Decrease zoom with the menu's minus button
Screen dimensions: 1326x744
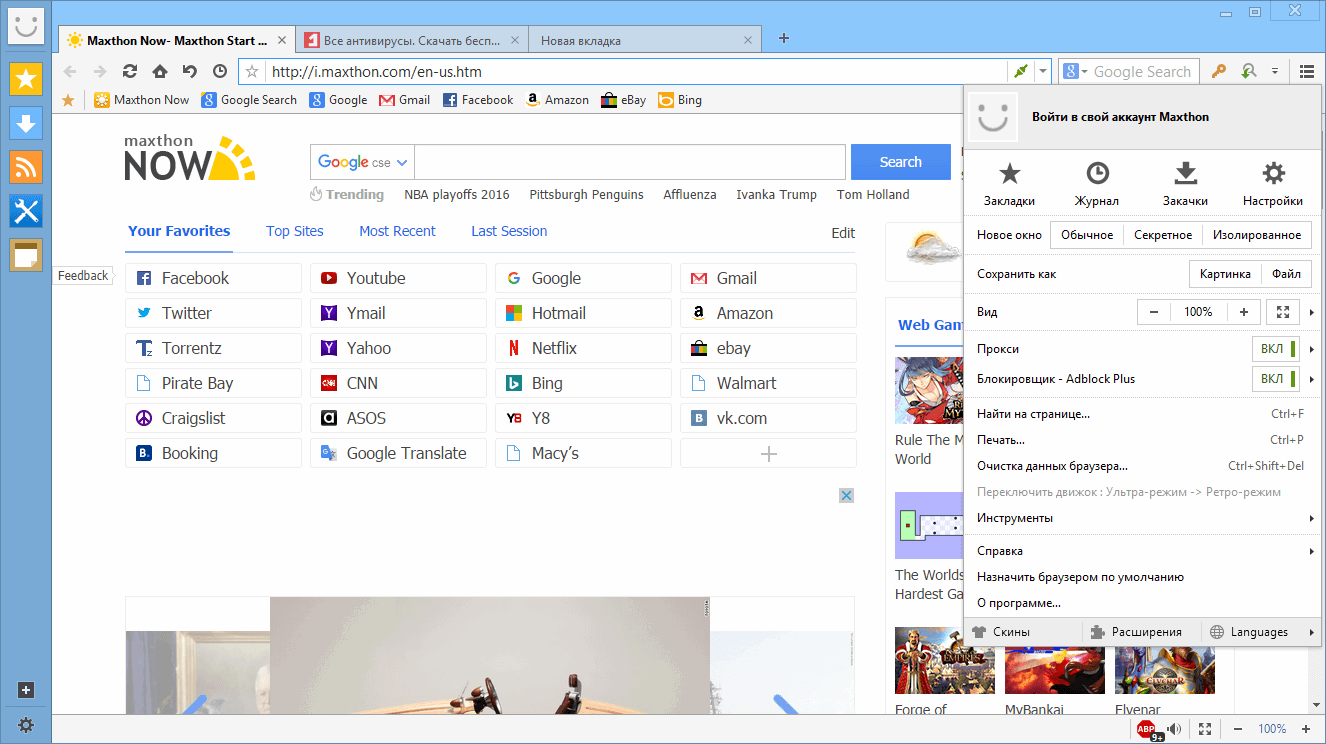pos(1154,312)
